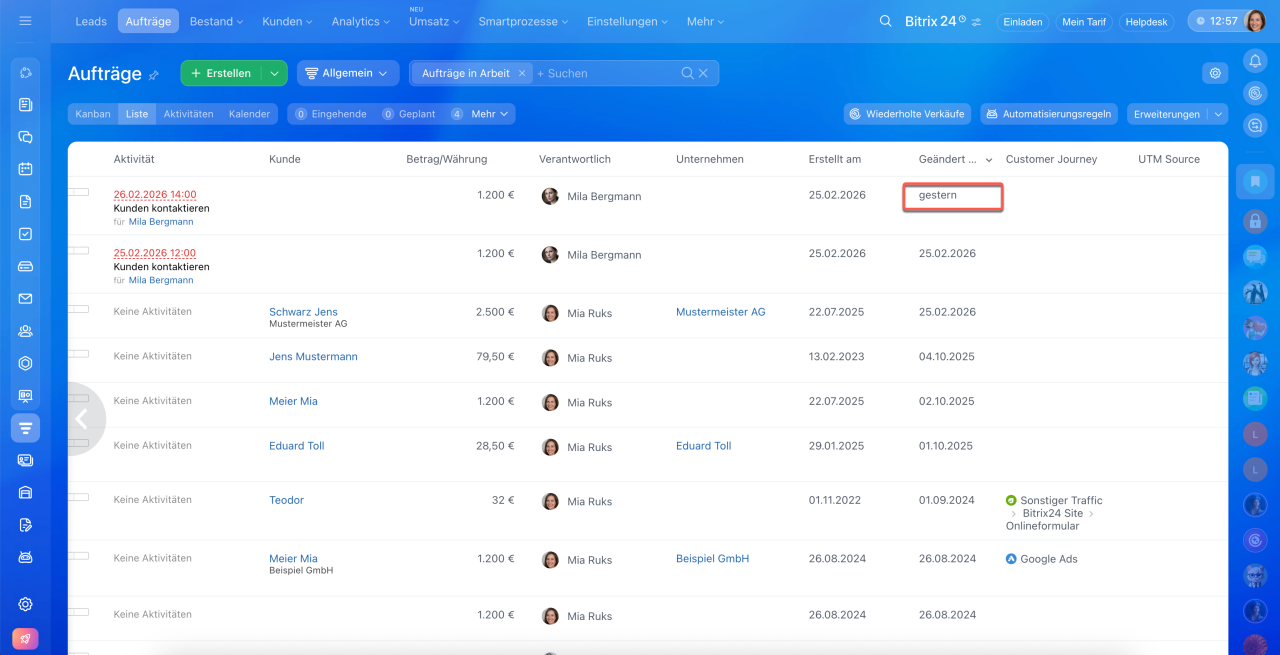Viewport: 1280px width, 655px height.
Task: Click the rocket icon at sidebar bottom
Action: tap(26, 638)
